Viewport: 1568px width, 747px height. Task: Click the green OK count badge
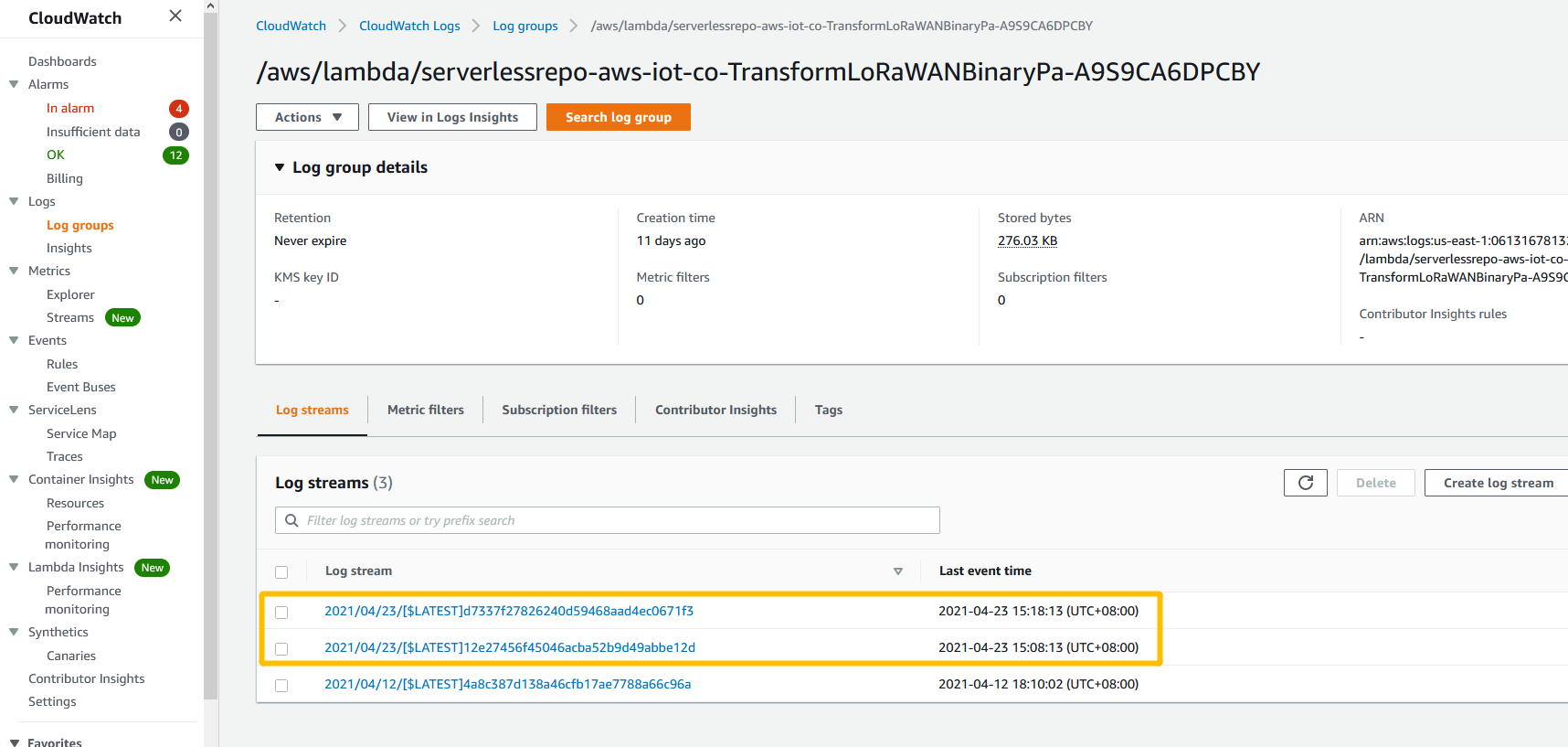[x=175, y=155]
